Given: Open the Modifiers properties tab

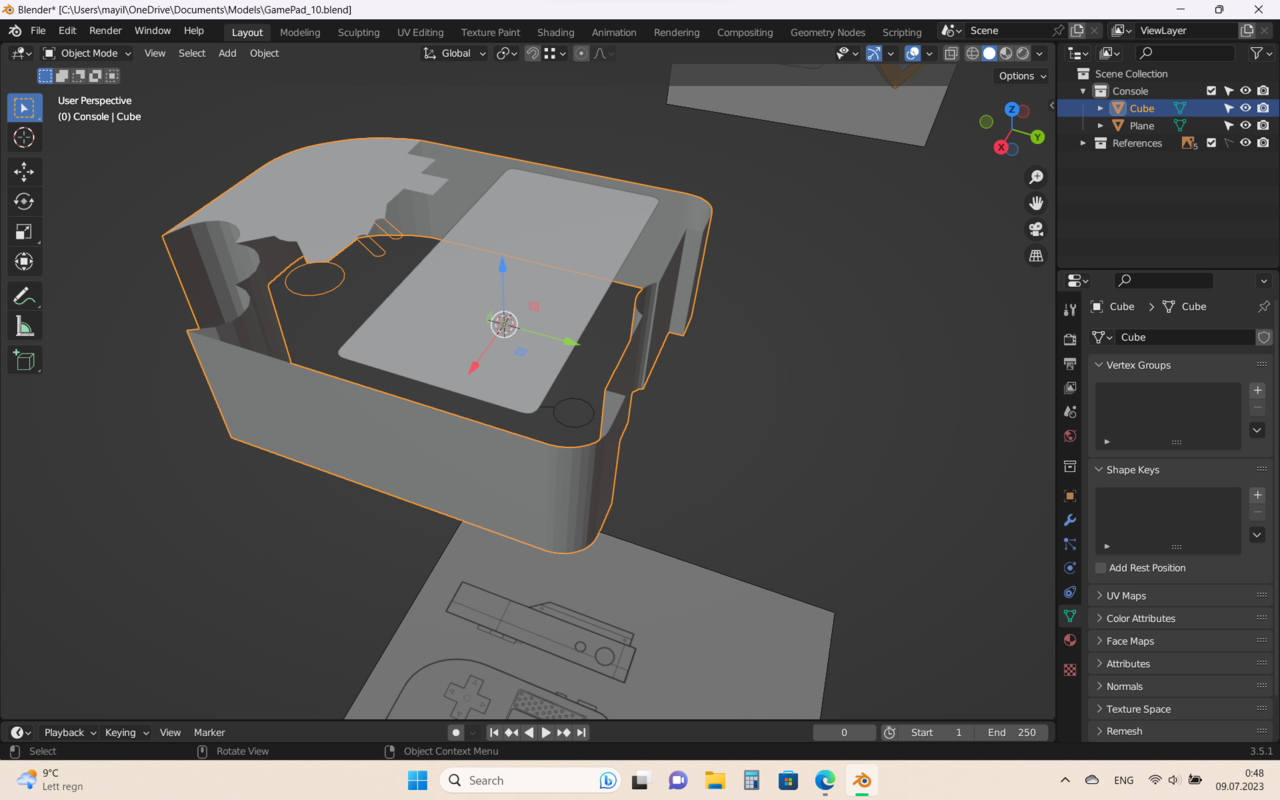Looking at the screenshot, I should click(1070, 520).
